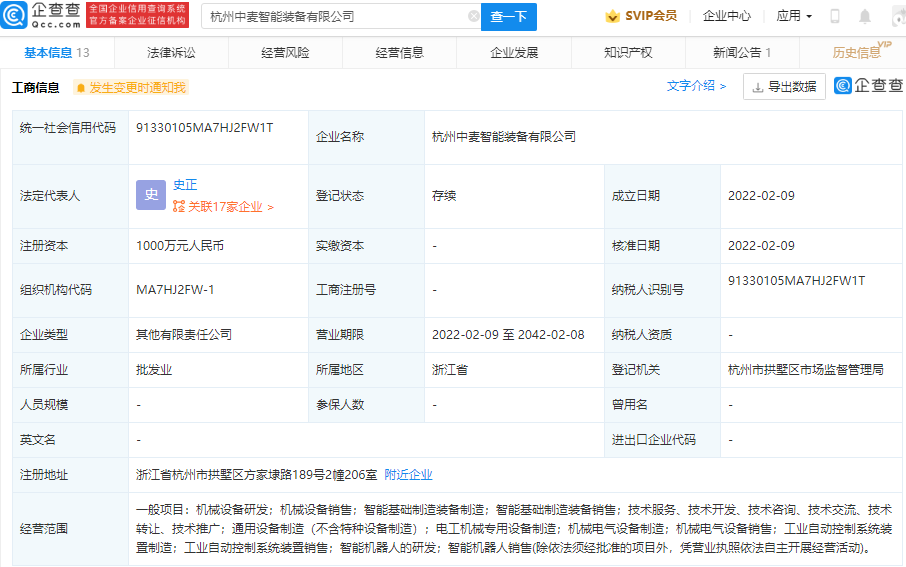This screenshot has height=567, width=906.
Task: Expand 关联17家企业 associated companies
Action: tap(223, 207)
